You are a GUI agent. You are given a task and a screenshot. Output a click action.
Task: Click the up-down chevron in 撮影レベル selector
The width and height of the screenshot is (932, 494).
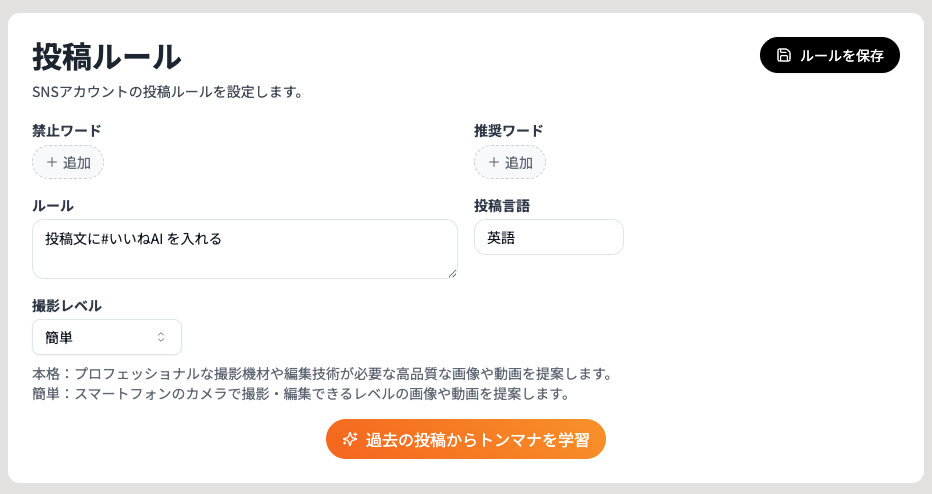click(161, 337)
